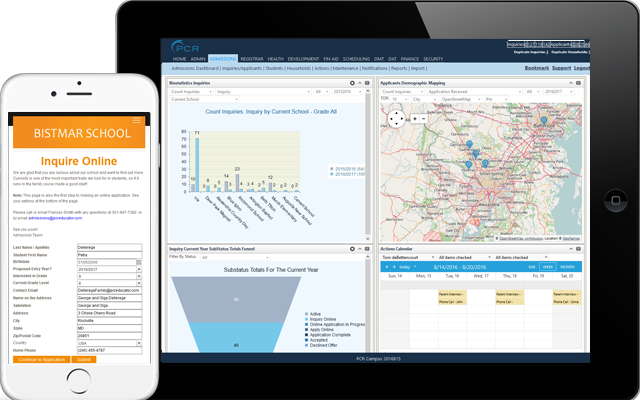The image size is (640, 400).
Task: Collapse the Biostatistics Inquiries panel
Action: pos(360,83)
